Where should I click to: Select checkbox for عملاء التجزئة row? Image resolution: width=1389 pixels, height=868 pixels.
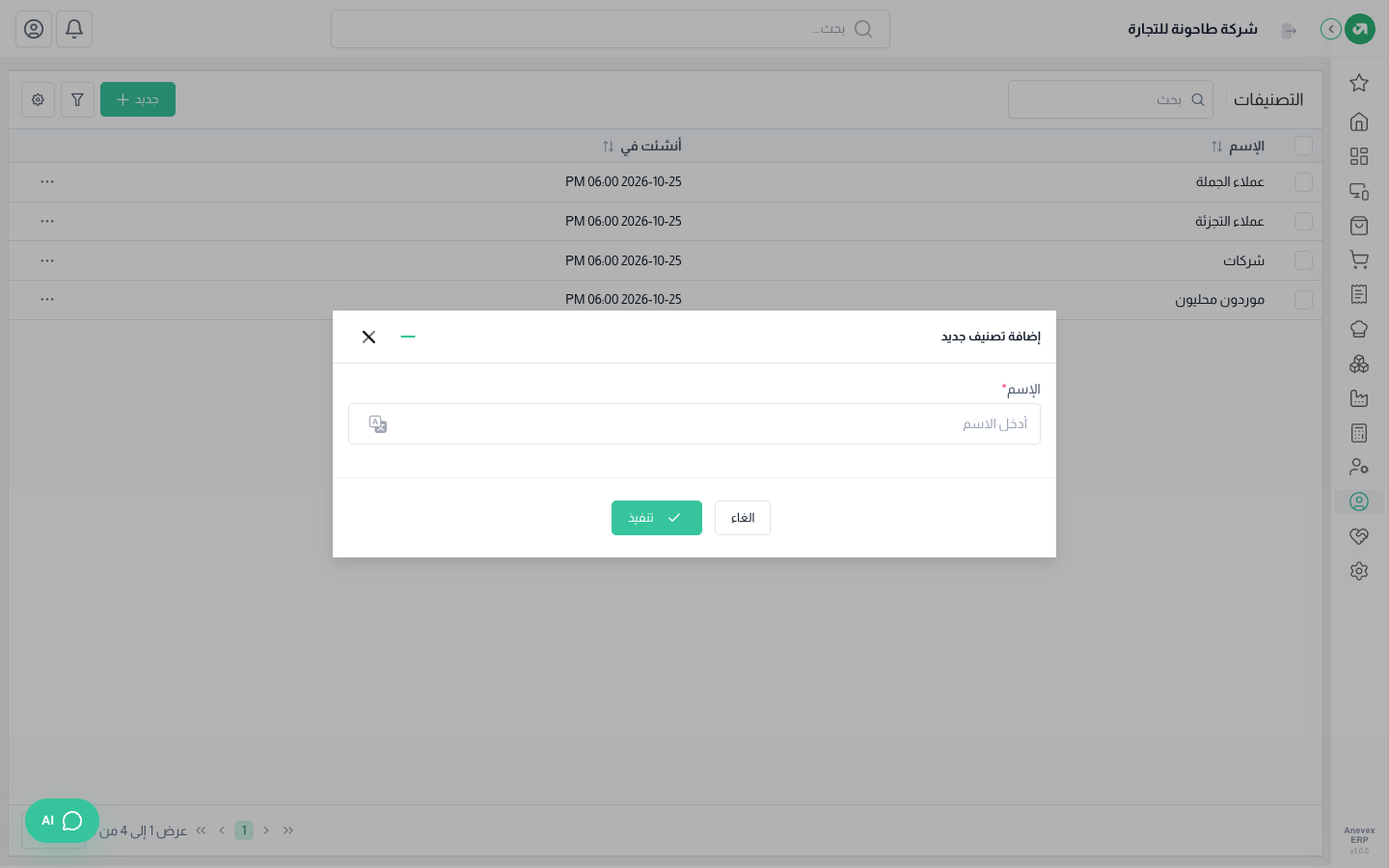pos(1303,221)
